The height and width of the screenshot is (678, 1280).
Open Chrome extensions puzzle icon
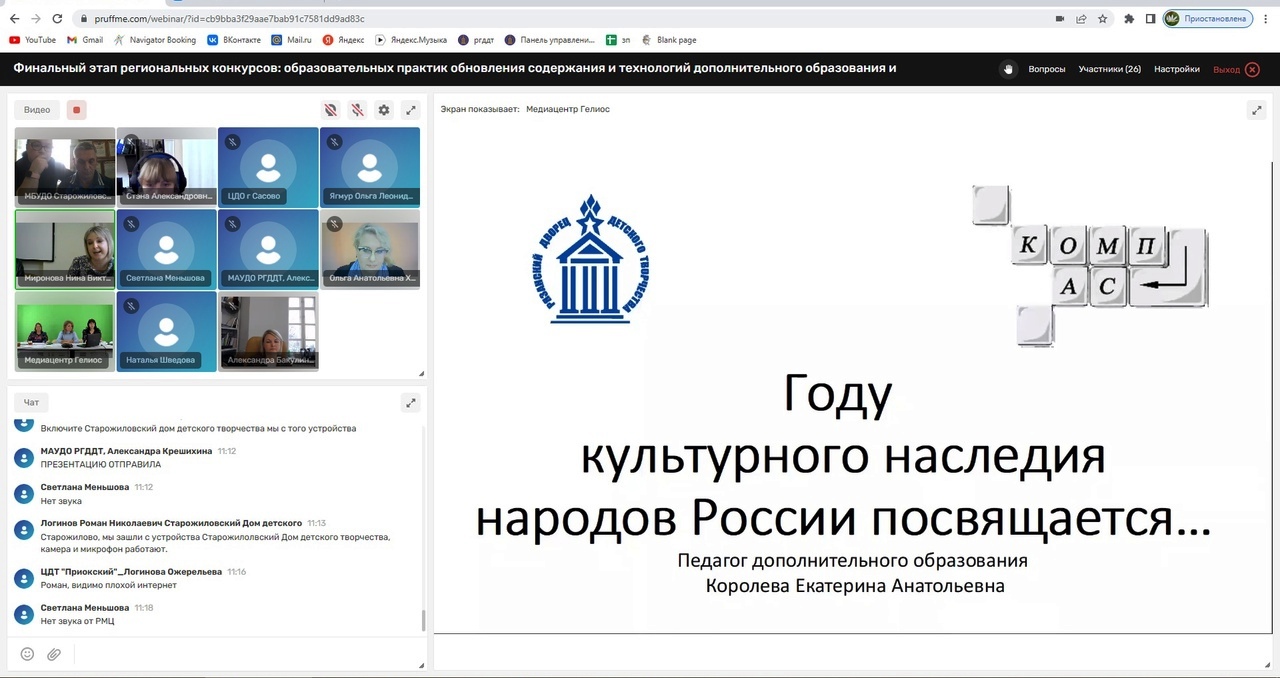[1129, 18]
